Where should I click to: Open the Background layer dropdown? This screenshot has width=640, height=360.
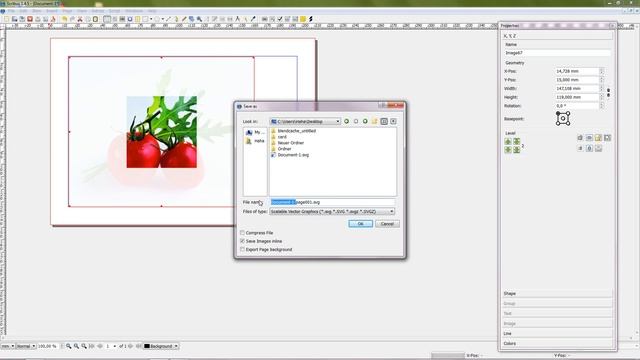[161, 346]
